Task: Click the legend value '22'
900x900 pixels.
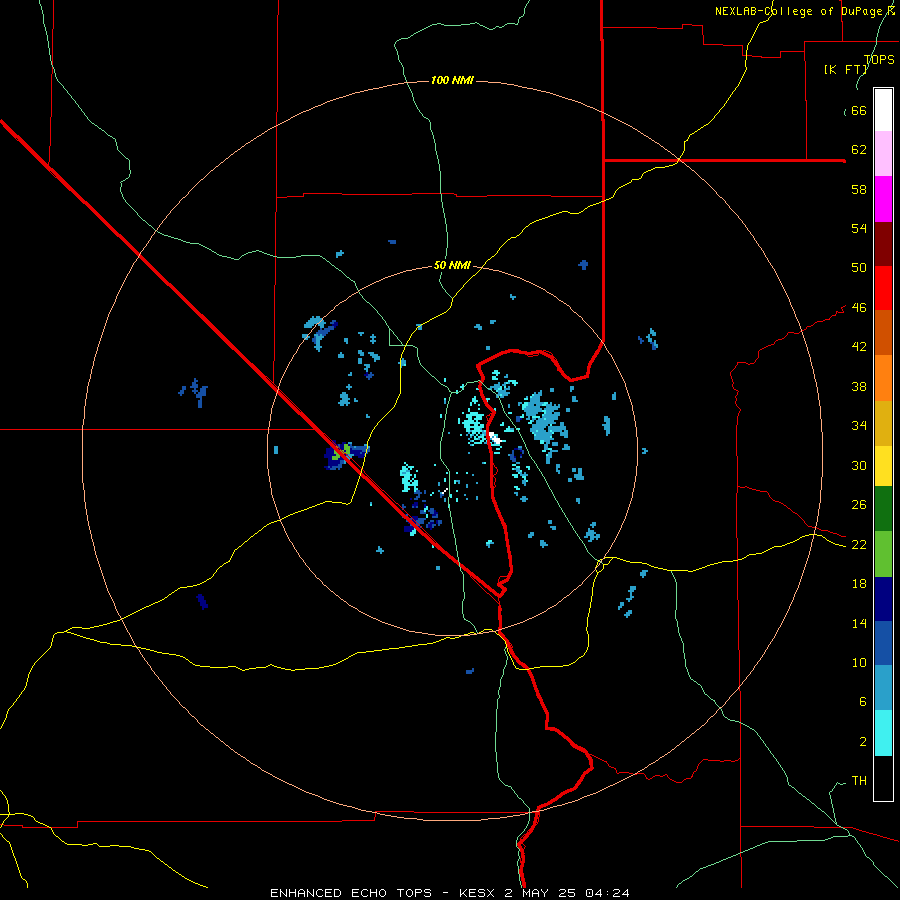Action: [x=859, y=544]
